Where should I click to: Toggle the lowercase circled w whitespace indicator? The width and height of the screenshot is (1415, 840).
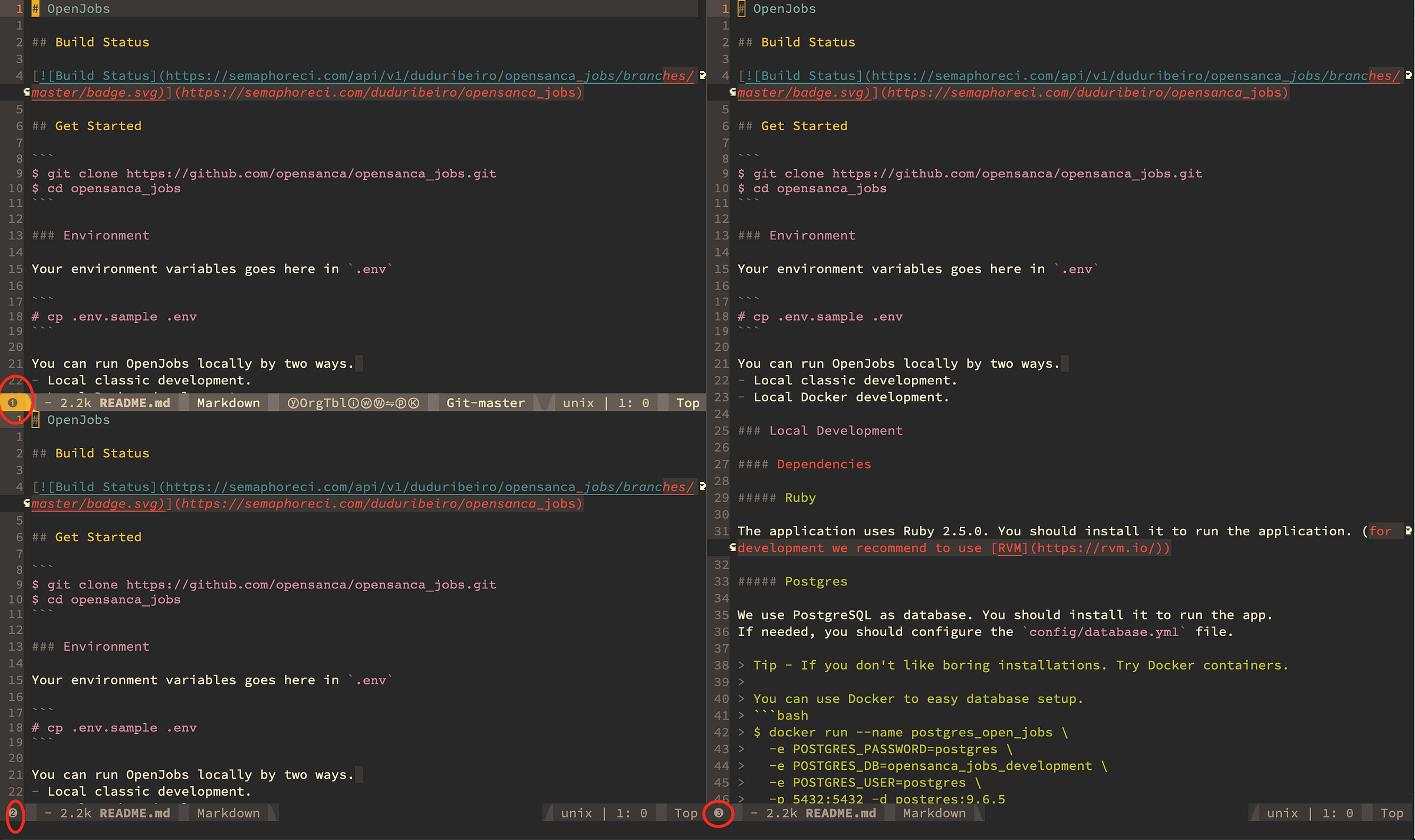point(366,403)
